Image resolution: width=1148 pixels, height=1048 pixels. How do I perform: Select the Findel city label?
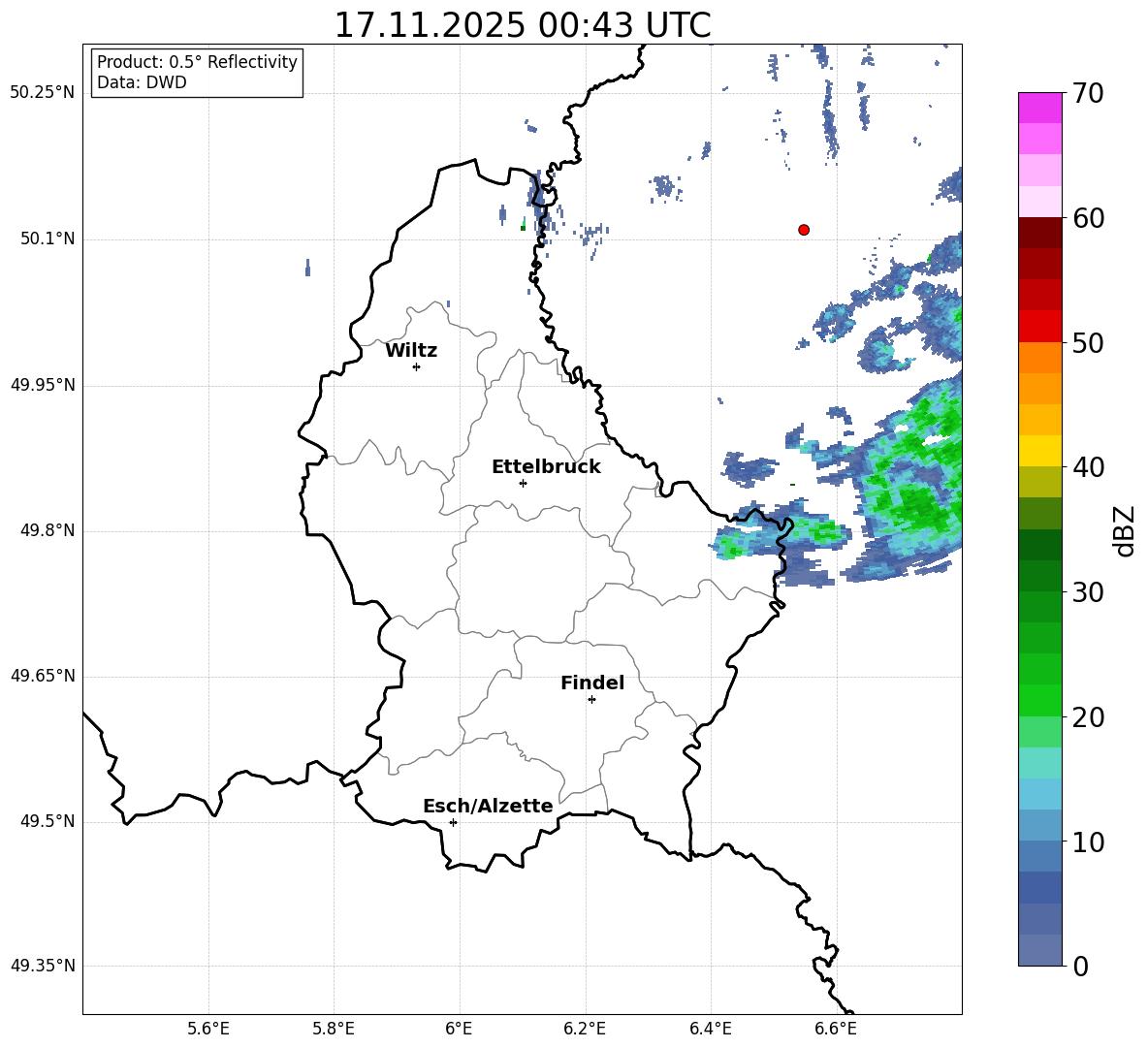coord(592,683)
